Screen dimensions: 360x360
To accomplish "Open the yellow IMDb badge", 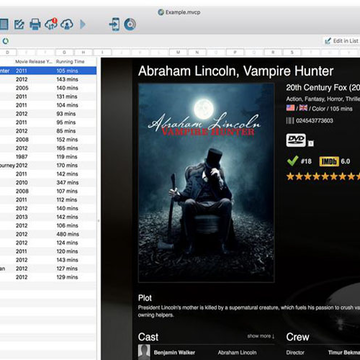I will coord(329,161).
